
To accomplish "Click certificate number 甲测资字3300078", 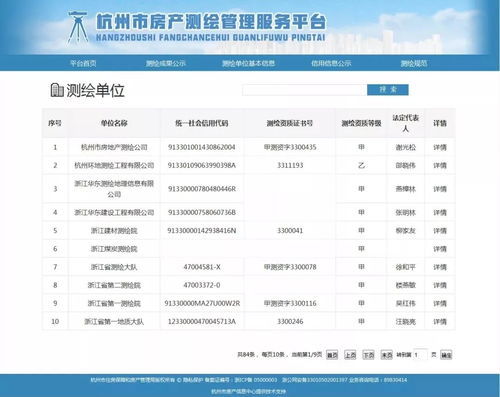I will (290, 267).
